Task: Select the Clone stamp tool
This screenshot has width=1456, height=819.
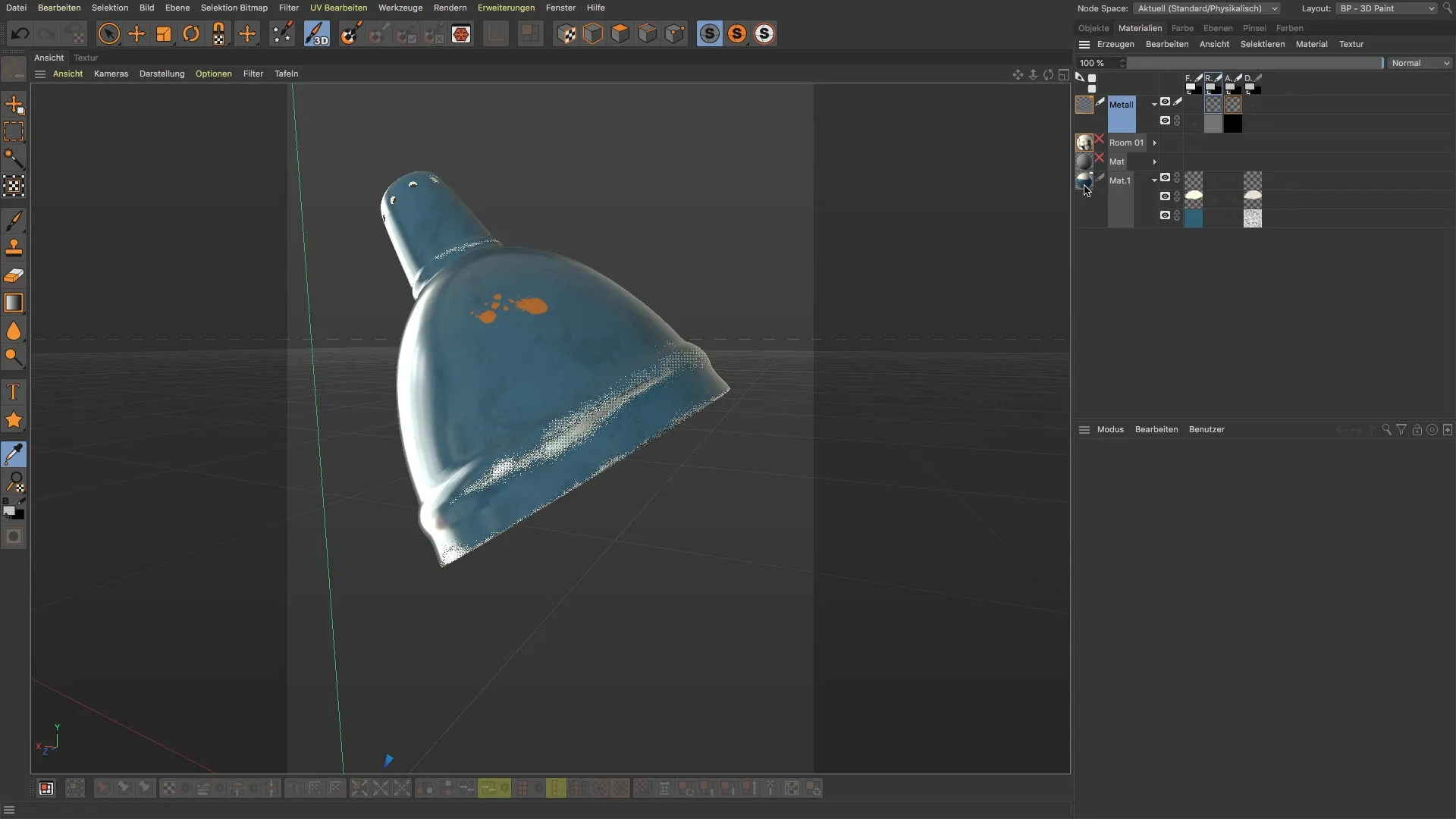Action: click(14, 248)
